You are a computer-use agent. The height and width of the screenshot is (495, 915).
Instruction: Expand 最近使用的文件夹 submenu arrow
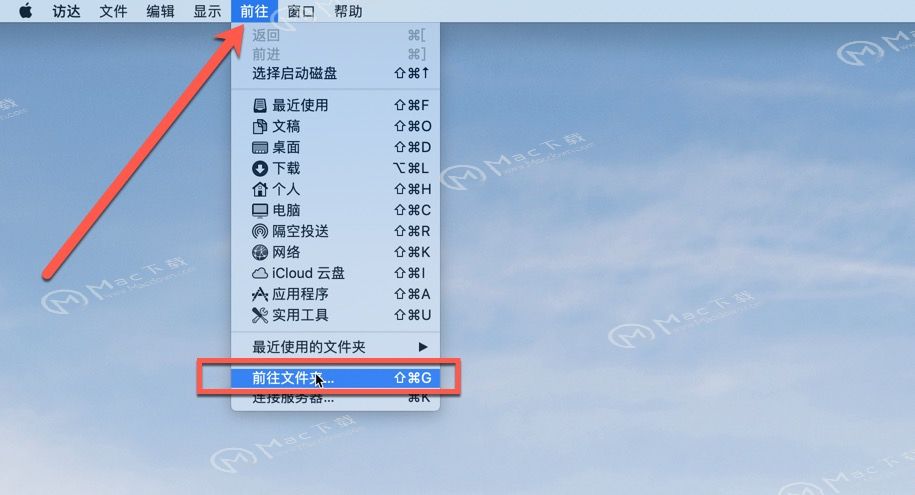point(423,347)
